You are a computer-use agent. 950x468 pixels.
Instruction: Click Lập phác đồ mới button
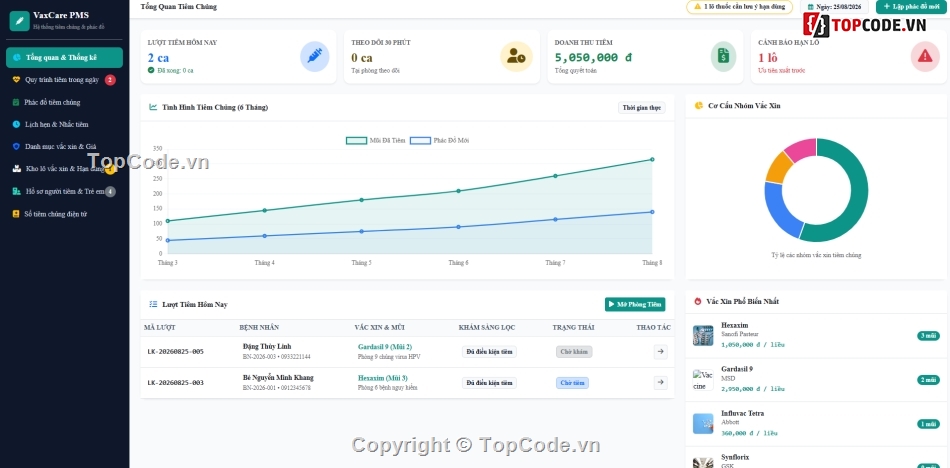[x=911, y=7]
